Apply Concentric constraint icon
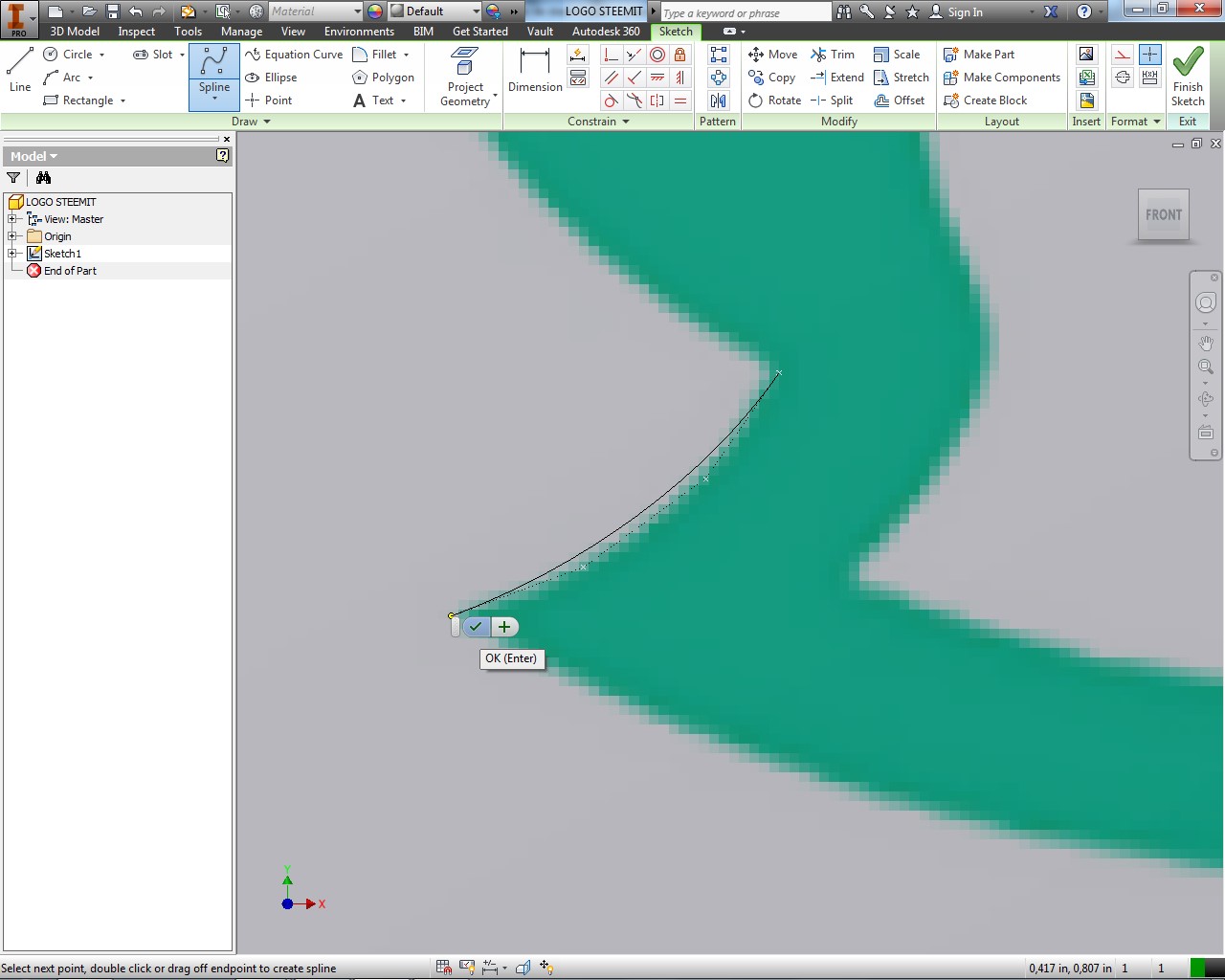 point(657,55)
